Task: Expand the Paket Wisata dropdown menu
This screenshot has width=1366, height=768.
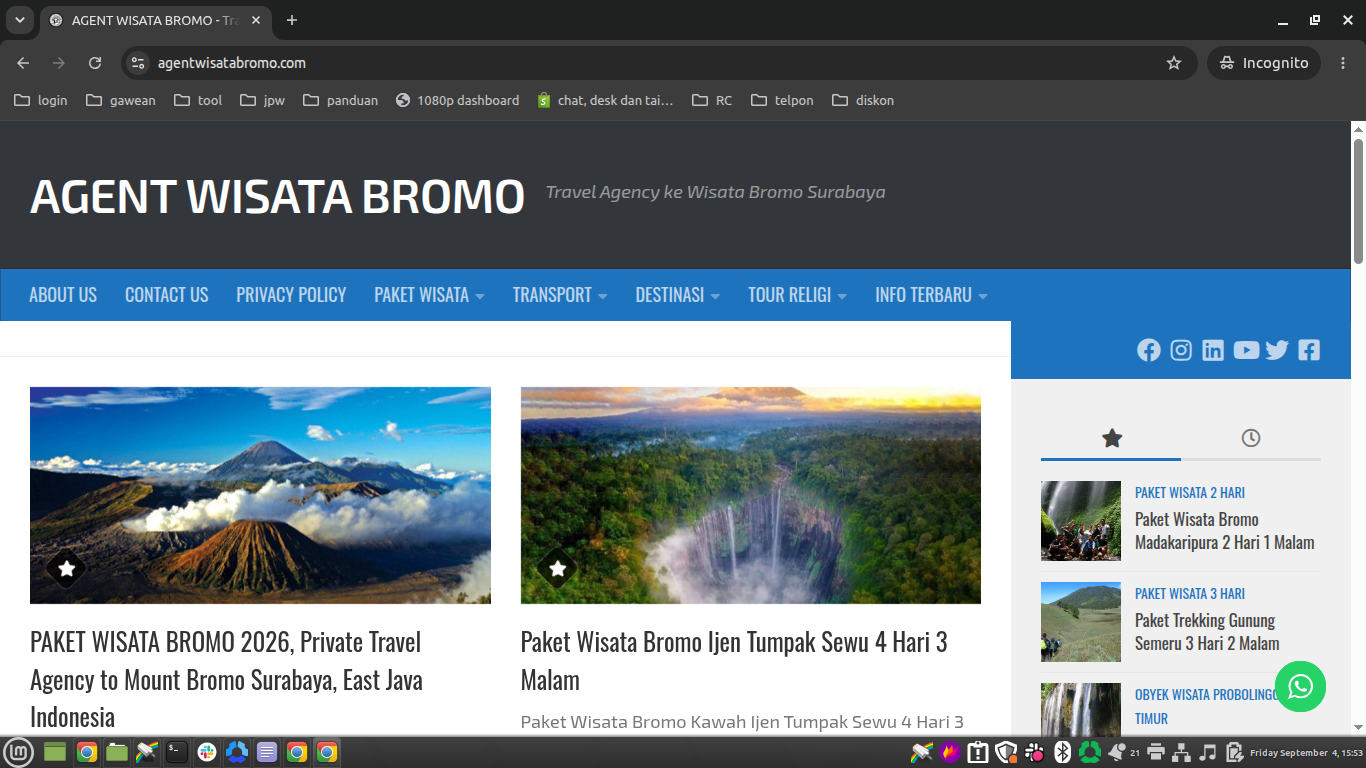Action: pyautogui.click(x=430, y=295)
